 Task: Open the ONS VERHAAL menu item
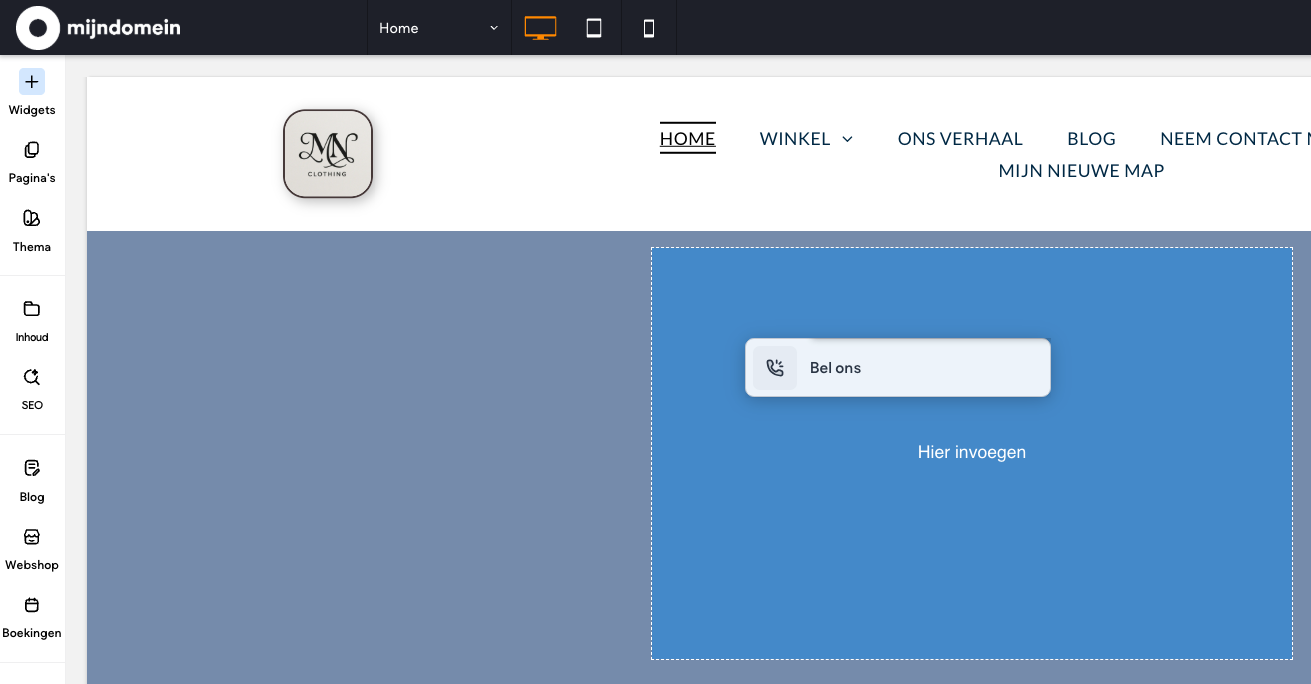coord(960,139)
